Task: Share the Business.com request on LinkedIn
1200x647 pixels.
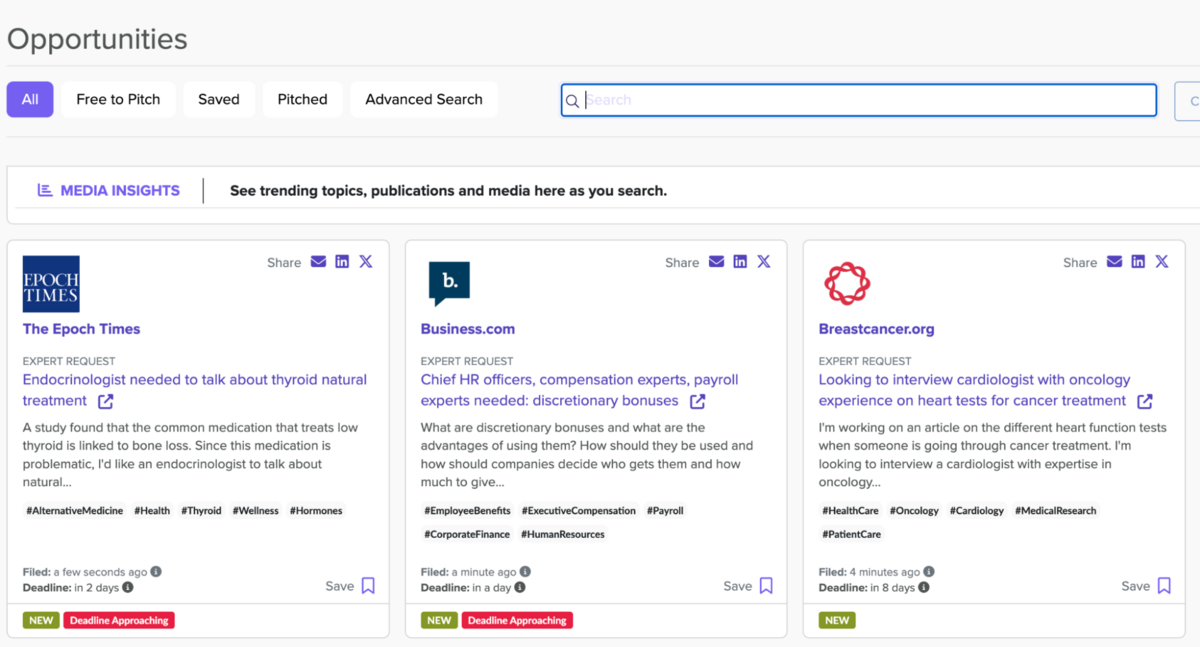Action: (740, 261)
